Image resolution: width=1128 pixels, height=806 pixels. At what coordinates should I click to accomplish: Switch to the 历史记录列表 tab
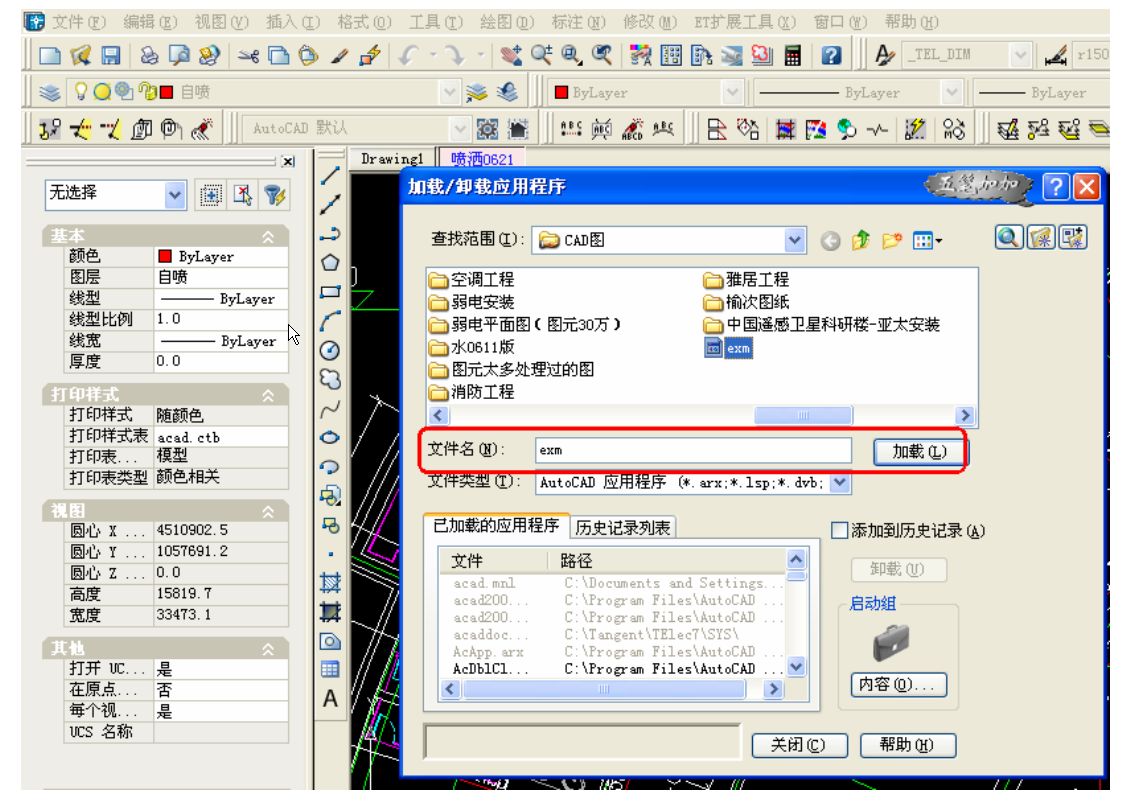coord(623,527)
